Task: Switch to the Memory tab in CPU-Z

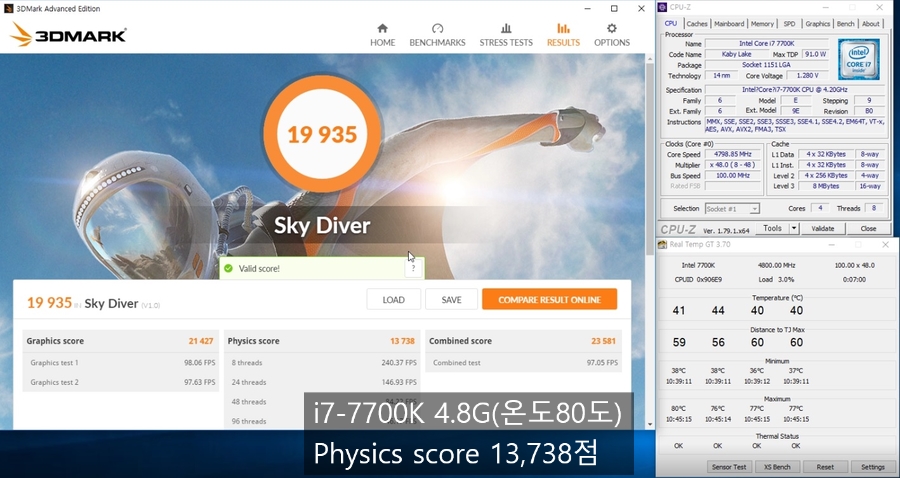Action: tap(762, 24)
